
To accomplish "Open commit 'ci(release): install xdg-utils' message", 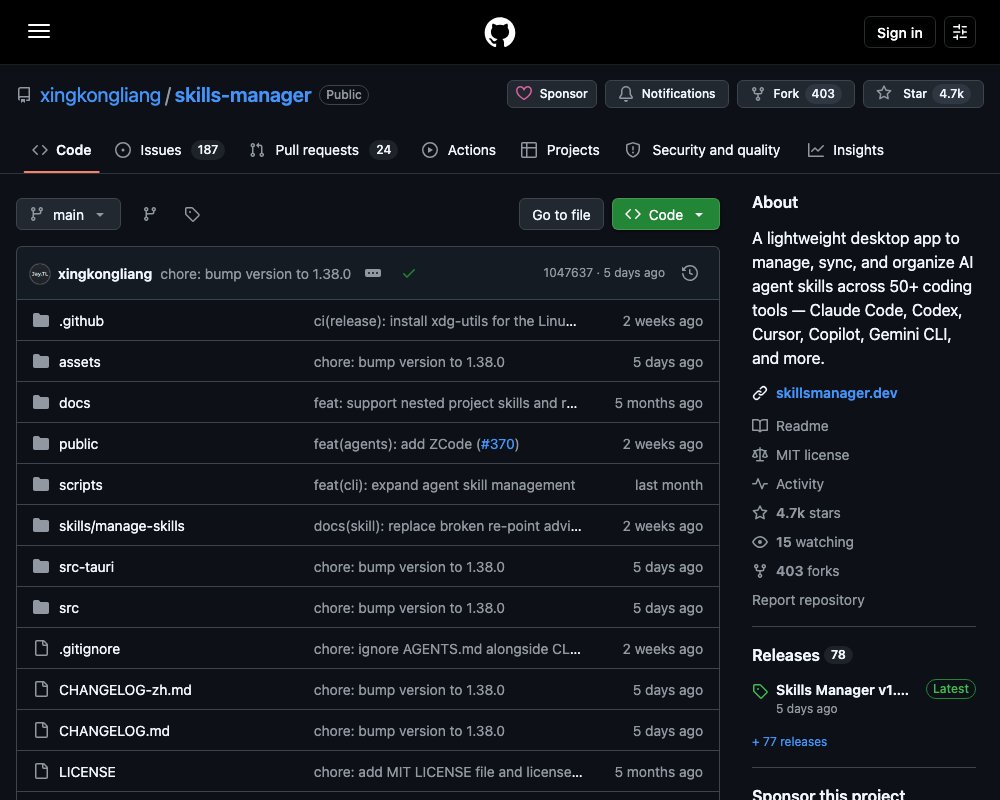I will tap(445, 321).
